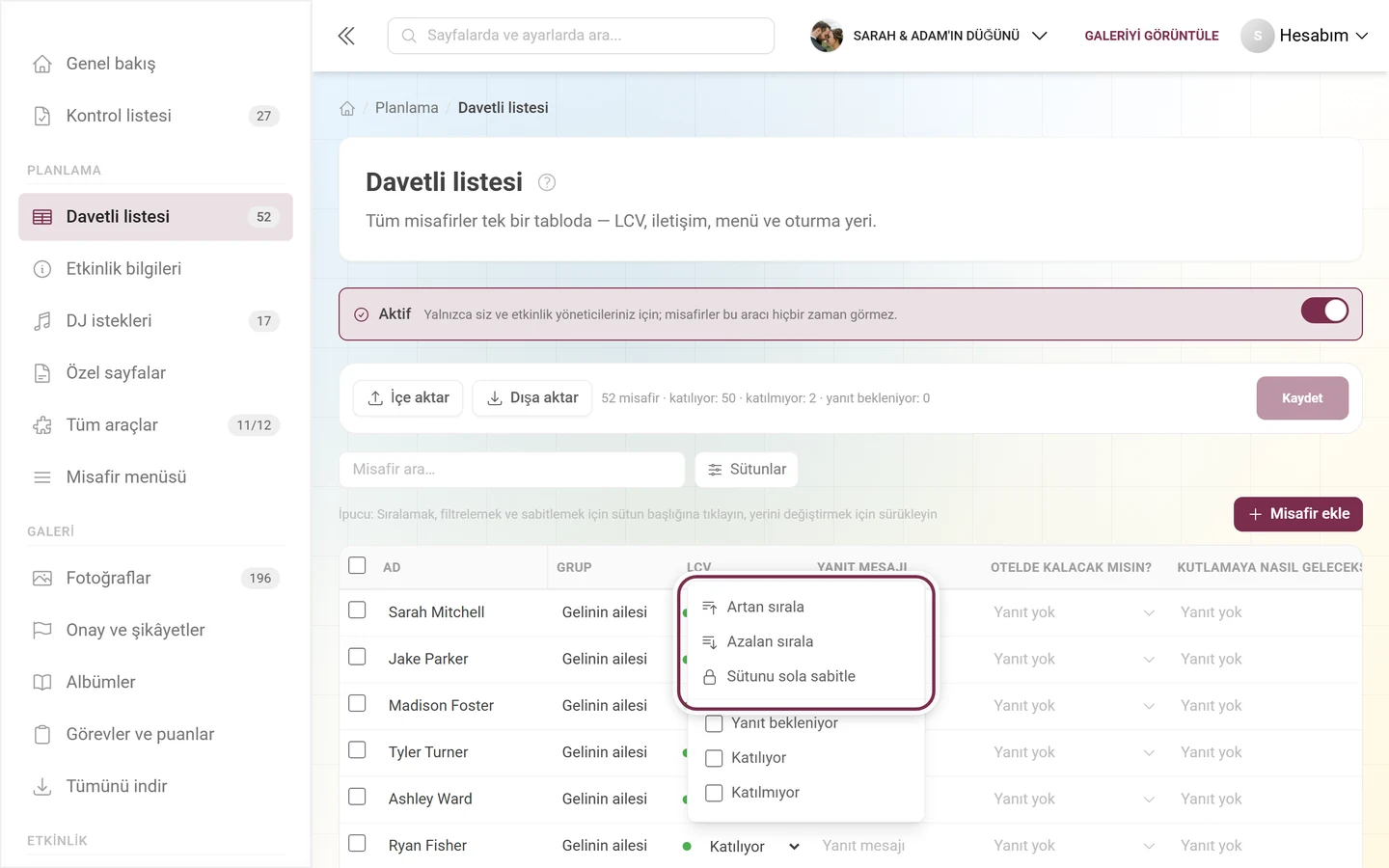Viewport: 1389px width, 868px height.
Task: Click Tümünü indir download icon
Action: point(42,787)
